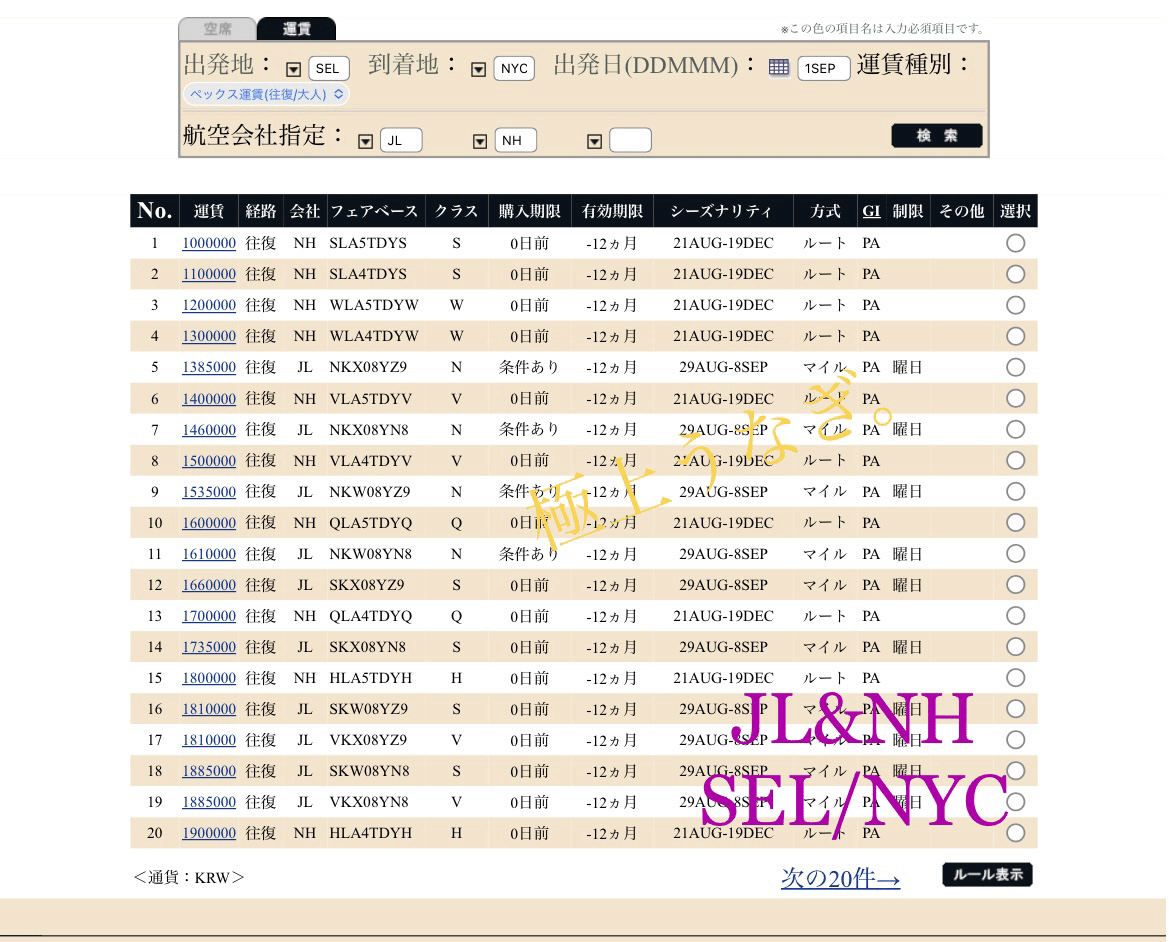
Task: Open the dropdown next to the JL airline field
Action: (367, 140)
